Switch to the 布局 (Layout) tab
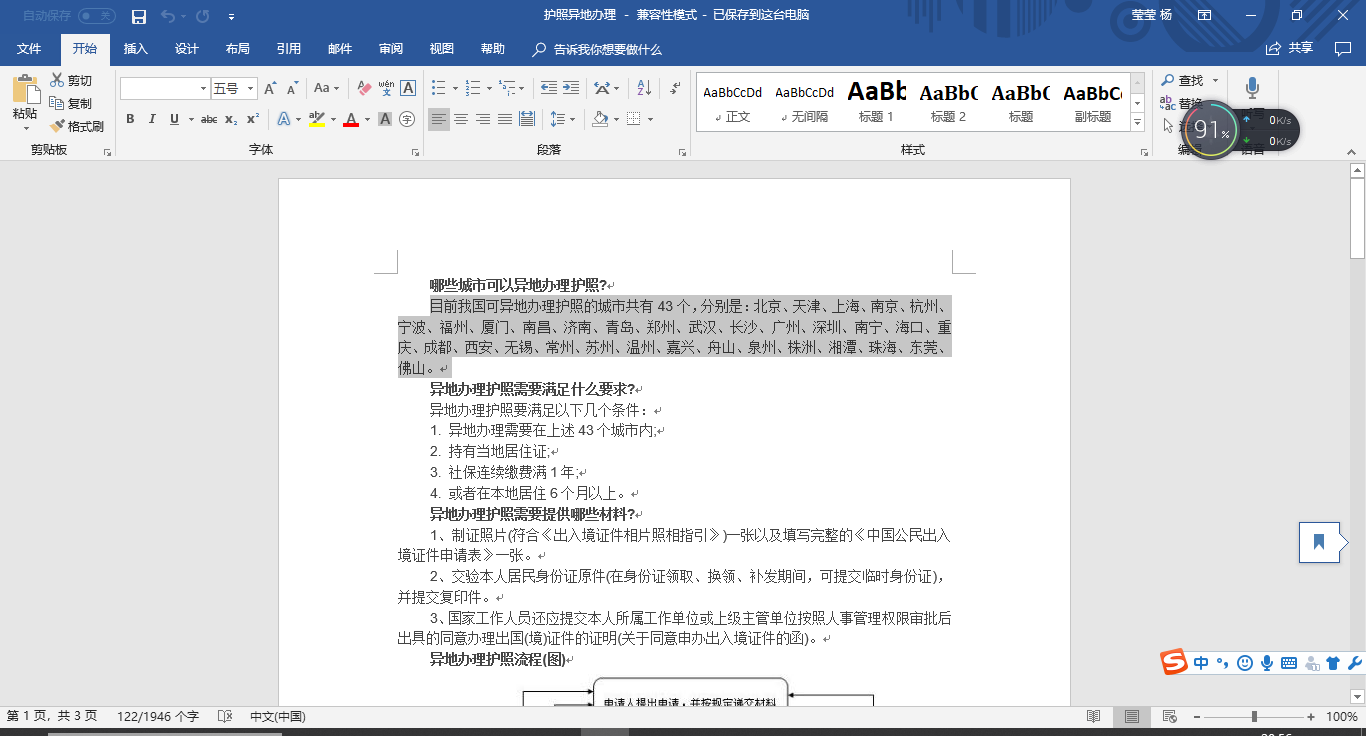Screen dimensions: 1366x736 (x=237, y=49)
